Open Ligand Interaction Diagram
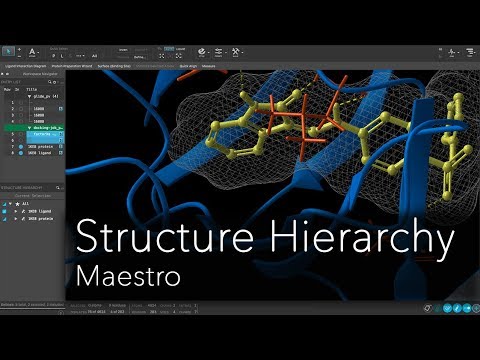 pyautogui.click(x=26, y=66)
